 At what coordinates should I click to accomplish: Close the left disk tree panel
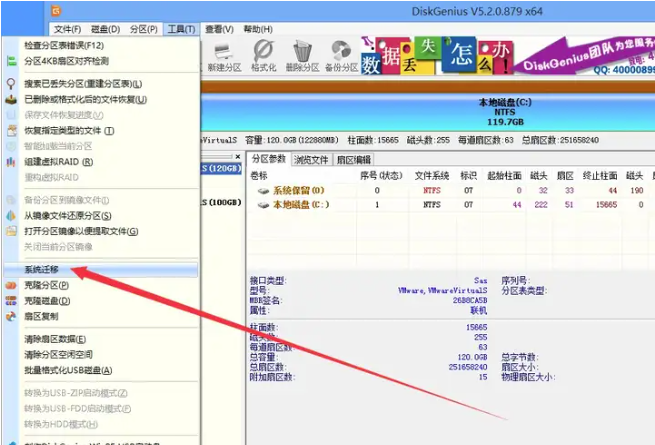coord(238,157)
